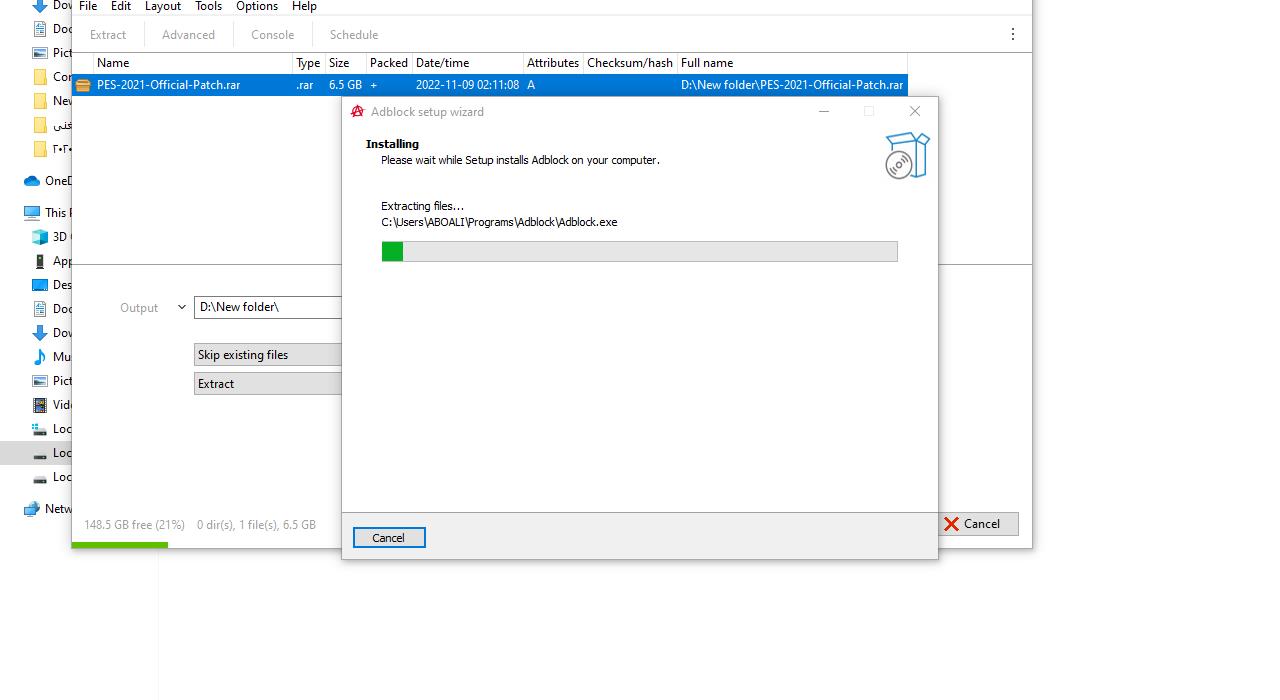Click the Videos folder icon in sidebar
This screenshot has width=1280, height=700.
pos(40,405)
